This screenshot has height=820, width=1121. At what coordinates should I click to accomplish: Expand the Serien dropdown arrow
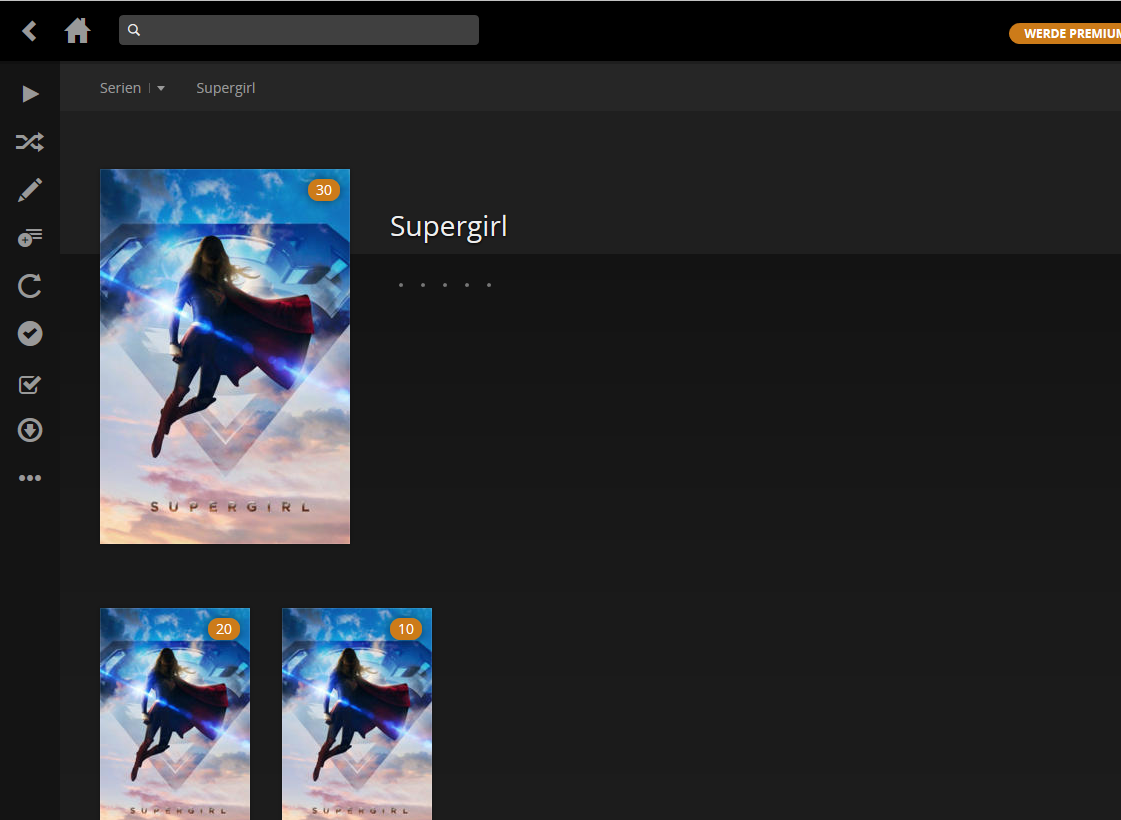161,89
